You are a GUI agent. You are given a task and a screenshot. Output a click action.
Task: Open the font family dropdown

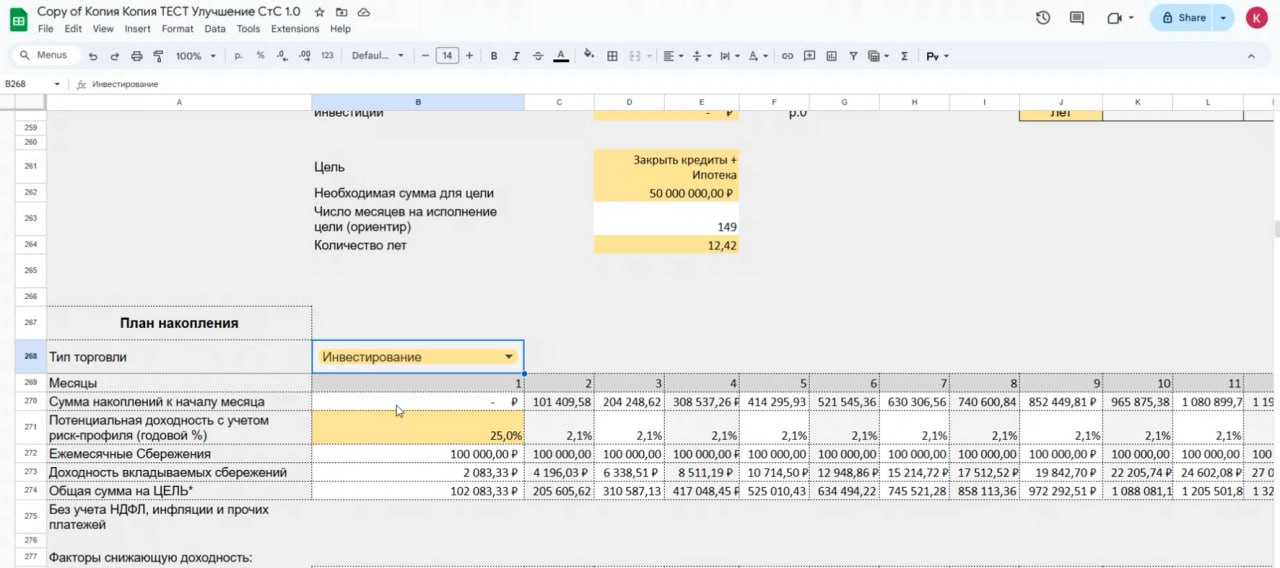click(x=378, y=56)
